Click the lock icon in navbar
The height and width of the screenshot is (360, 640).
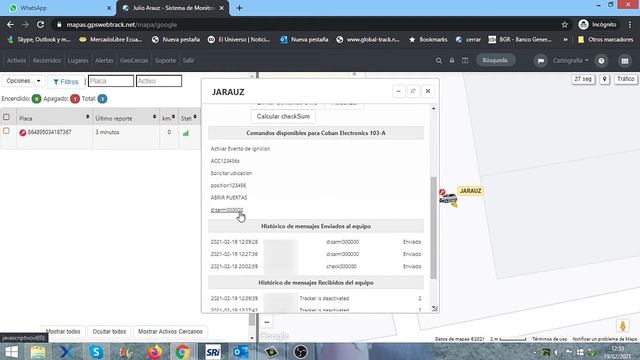452,60
